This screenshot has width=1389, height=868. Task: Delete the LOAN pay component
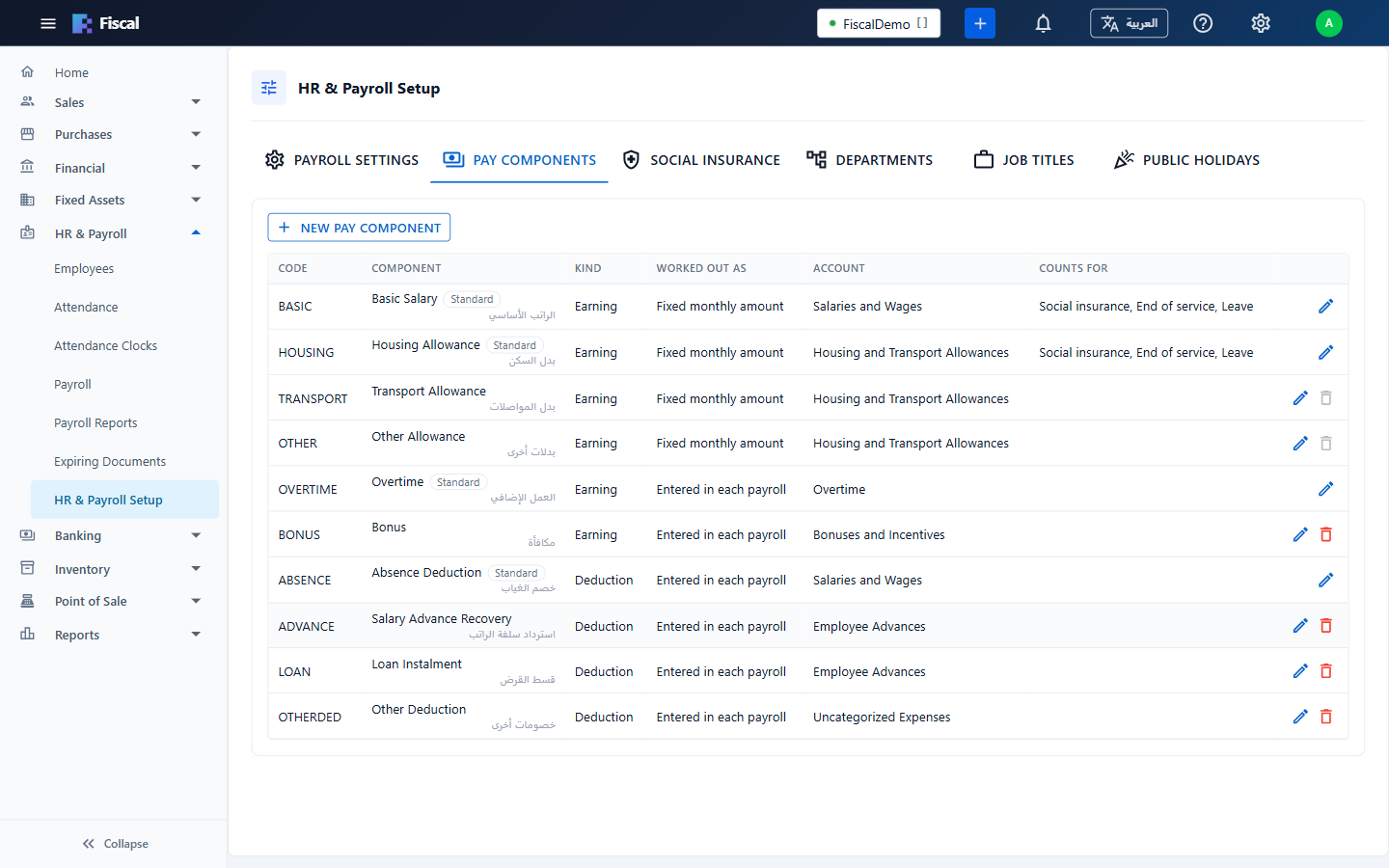(x=1326, y=671)
